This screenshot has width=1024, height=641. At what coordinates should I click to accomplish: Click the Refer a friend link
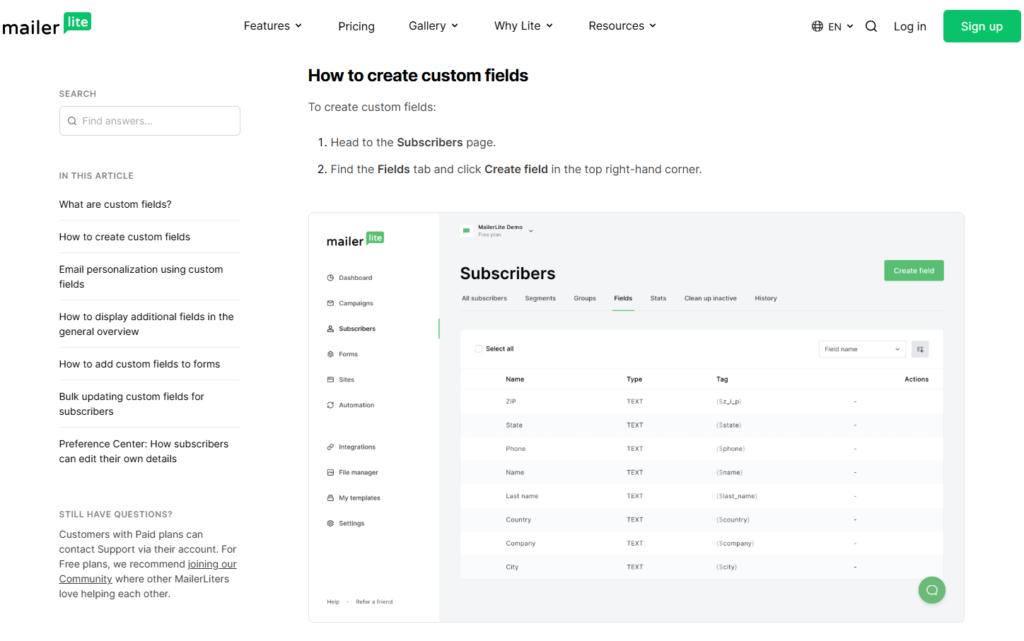point(374,602)
